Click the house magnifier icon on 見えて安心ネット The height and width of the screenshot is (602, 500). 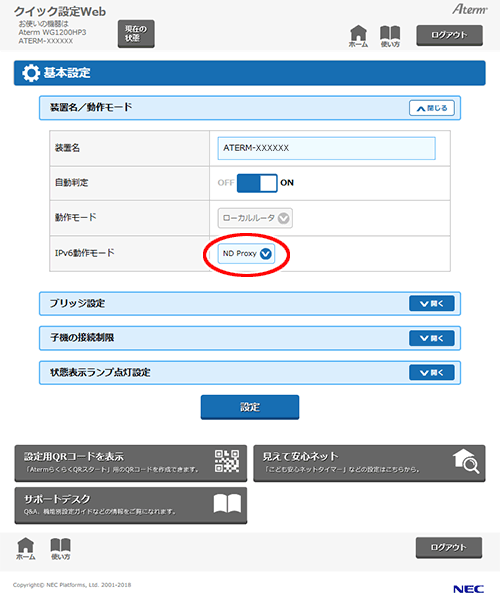[x=466, y=461]
